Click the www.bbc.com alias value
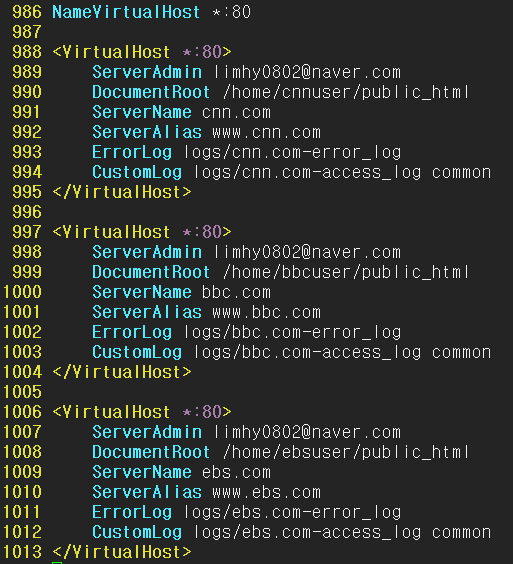Image resolution: width=513 pixels, height=564 pixels. [267, 312]
